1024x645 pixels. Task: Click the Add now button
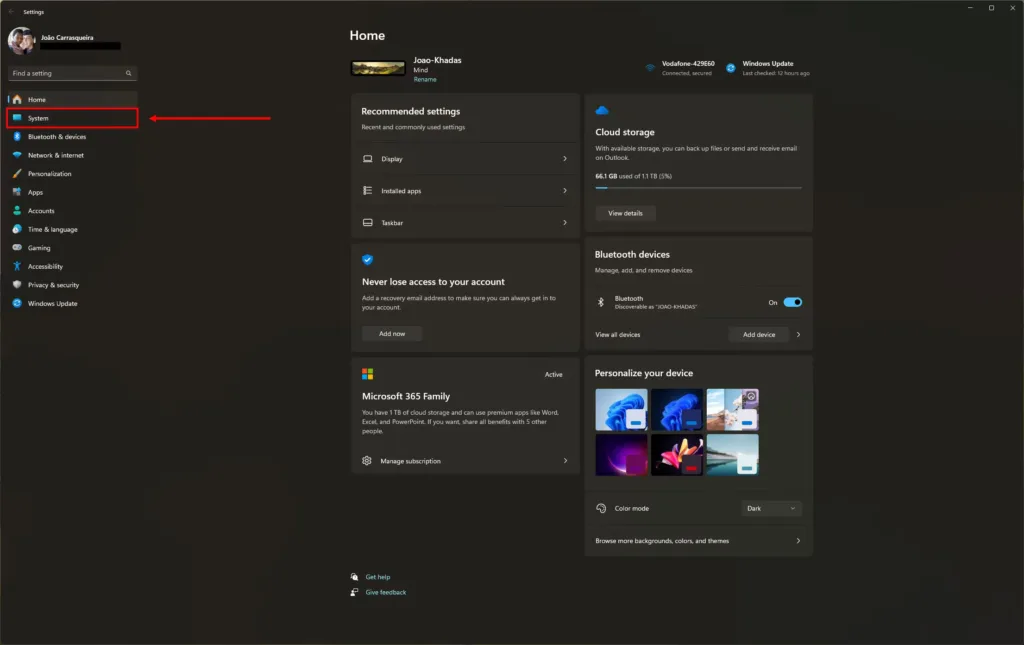coord(392,334)
